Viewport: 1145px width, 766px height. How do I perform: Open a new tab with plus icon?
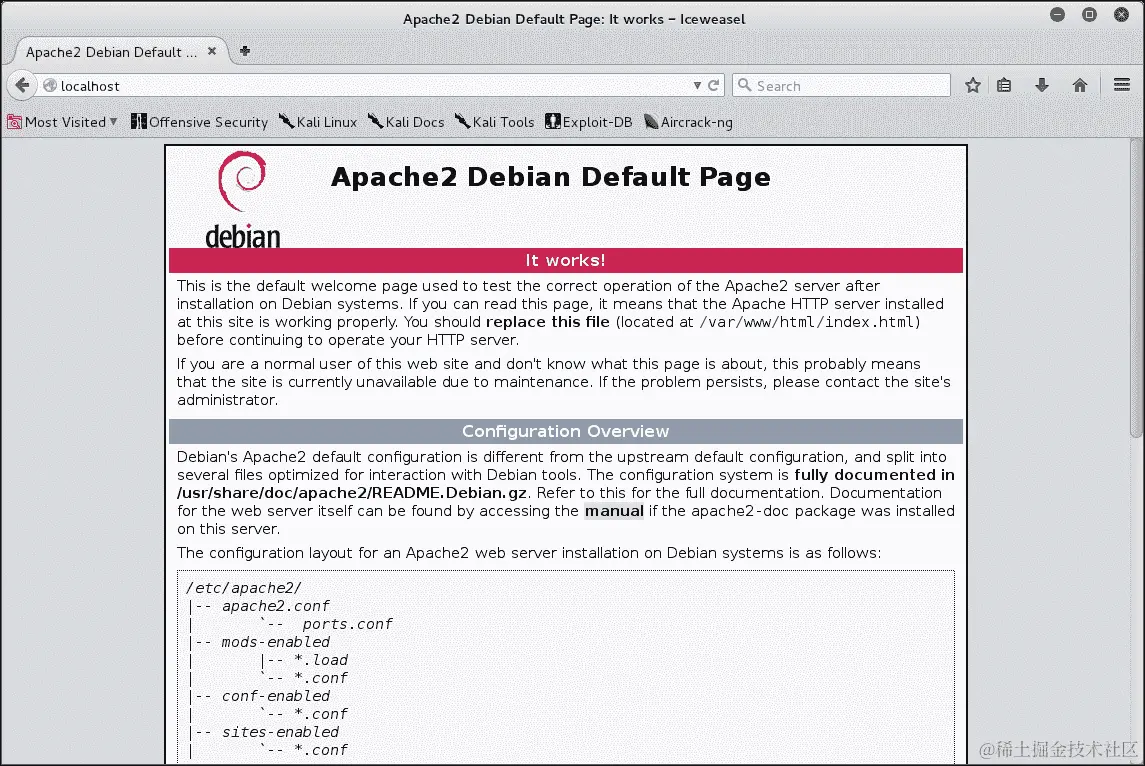coord(245,51)
